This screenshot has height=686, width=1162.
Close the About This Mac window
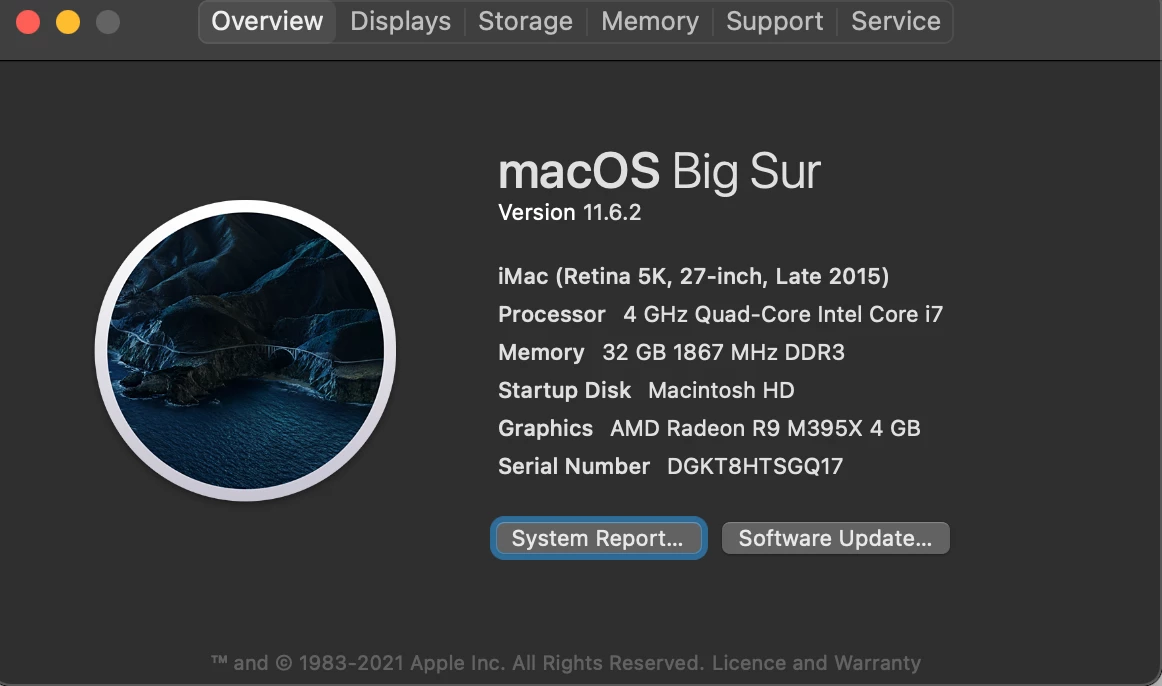tap(28, 21)
